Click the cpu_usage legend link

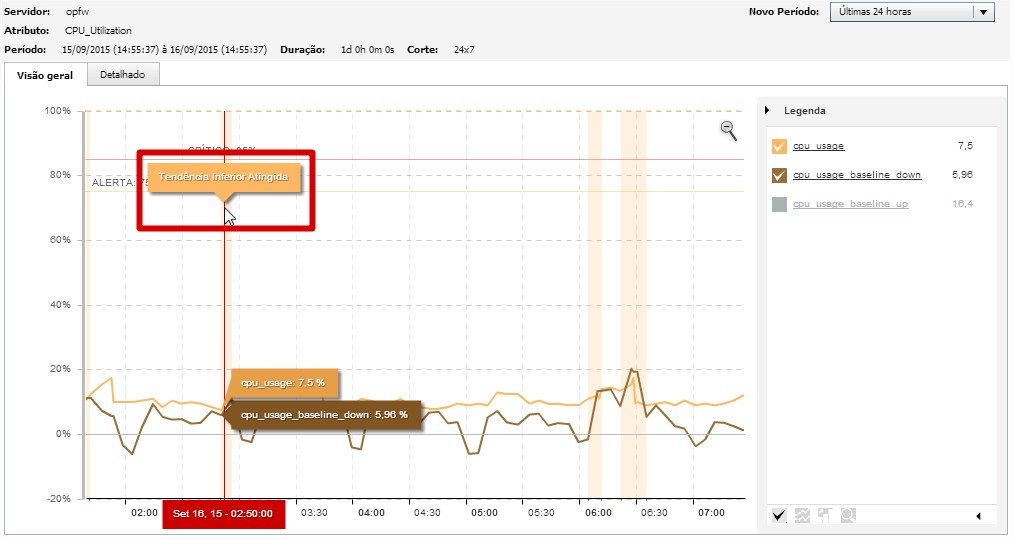tap(818, 146)
